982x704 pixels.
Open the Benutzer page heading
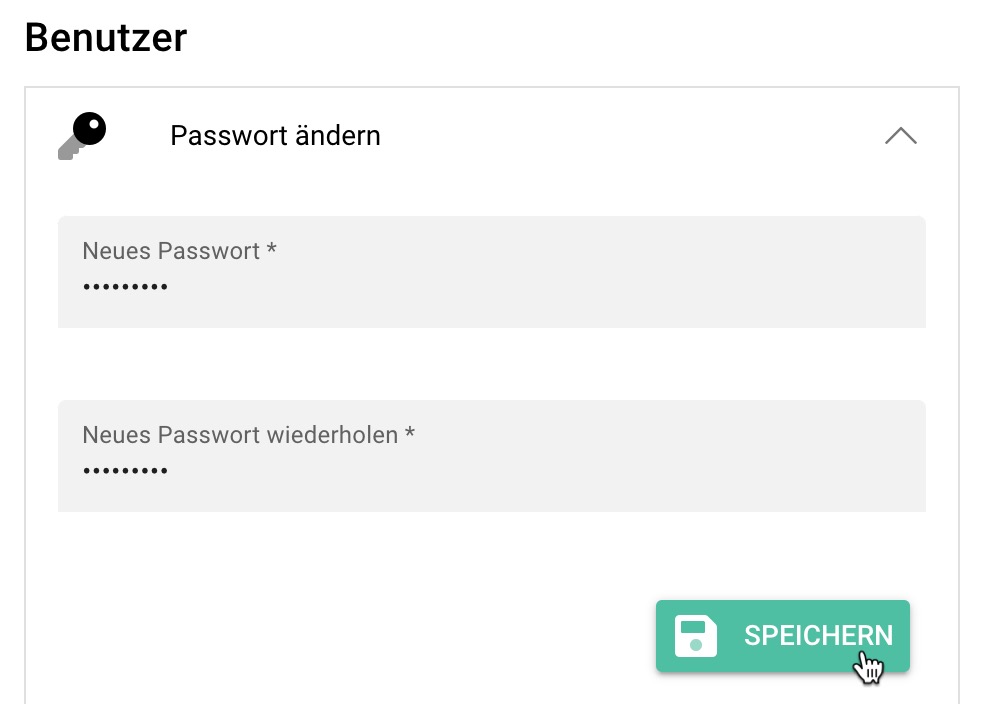pyautogui.click(x=105, y=37)
